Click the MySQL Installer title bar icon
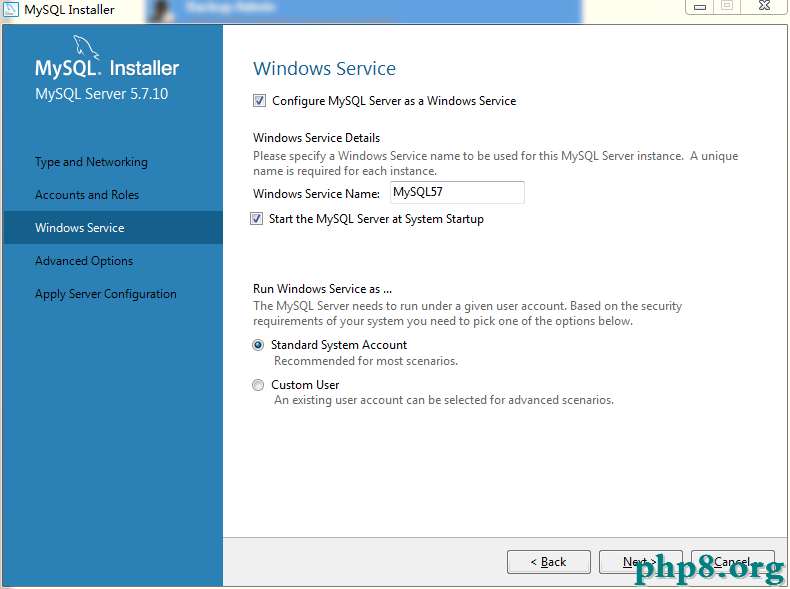 (11, 9)
